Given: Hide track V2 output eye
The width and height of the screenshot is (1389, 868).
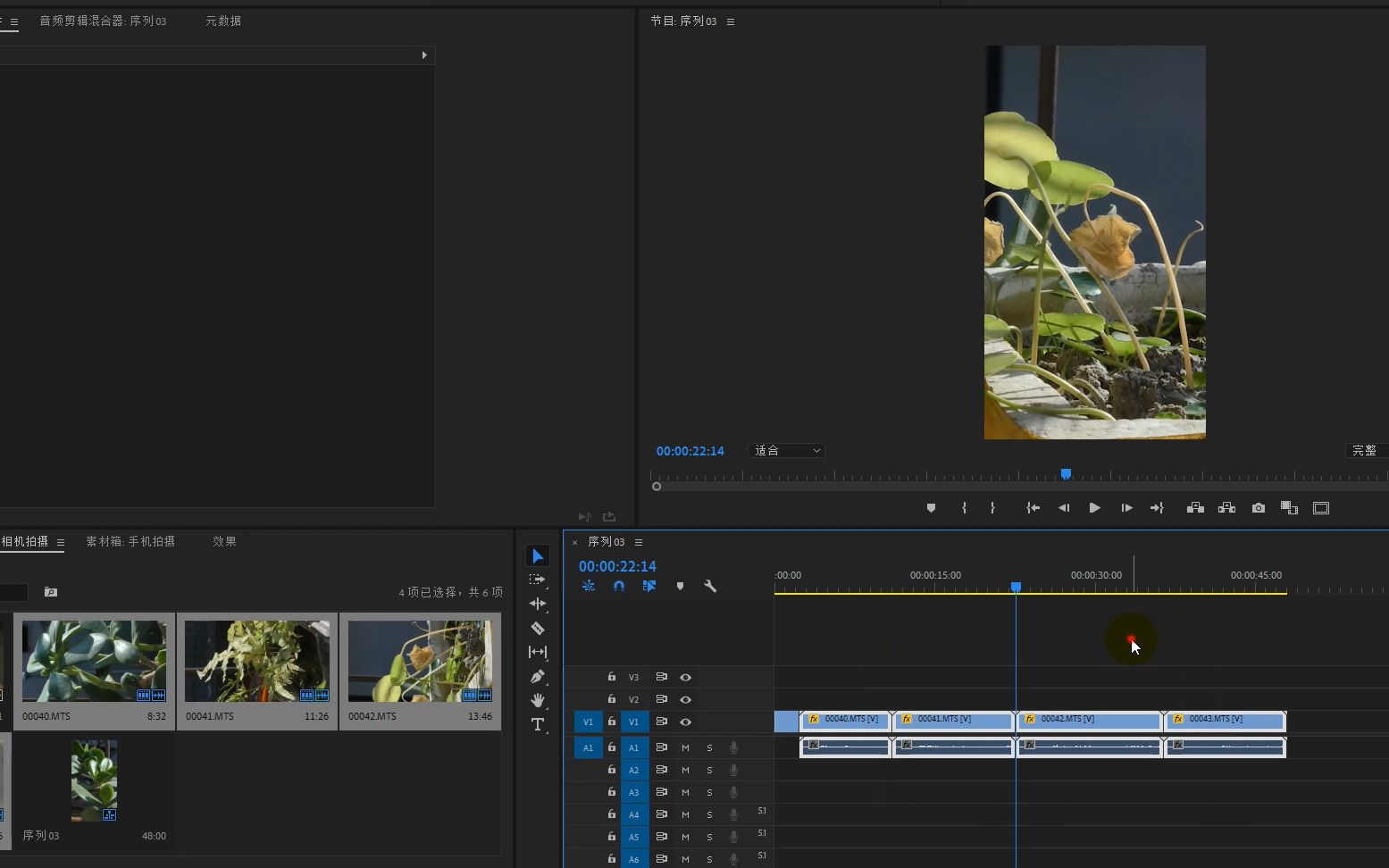Looking at the screenshot, I should point(686,699).
